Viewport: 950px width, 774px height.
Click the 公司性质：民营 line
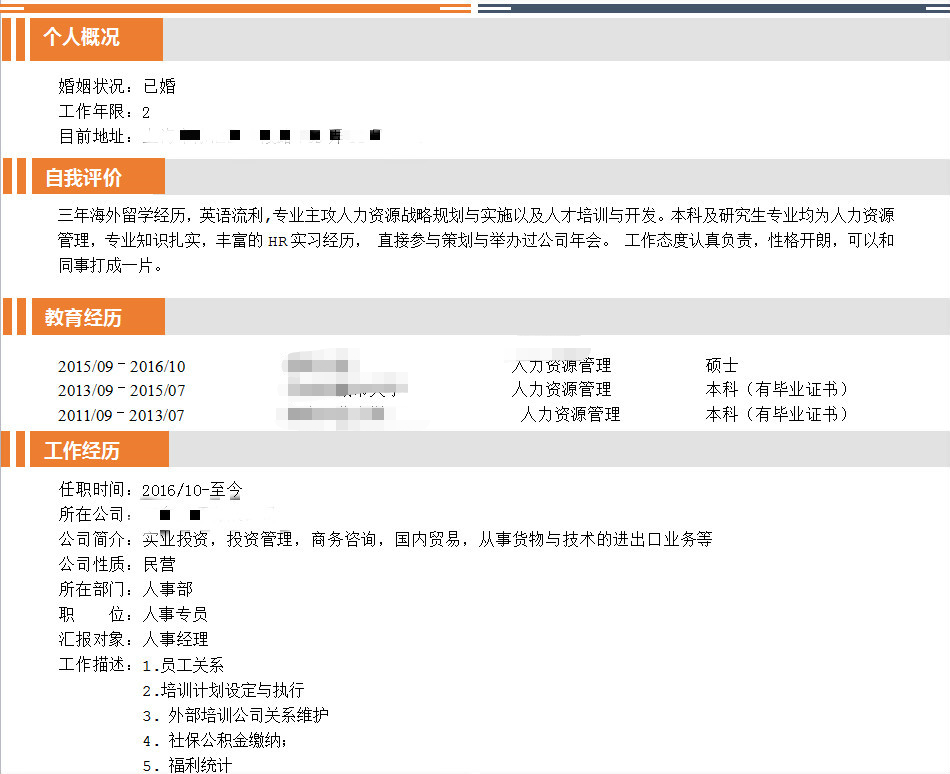pyautogui.click(x=117, y=564)
